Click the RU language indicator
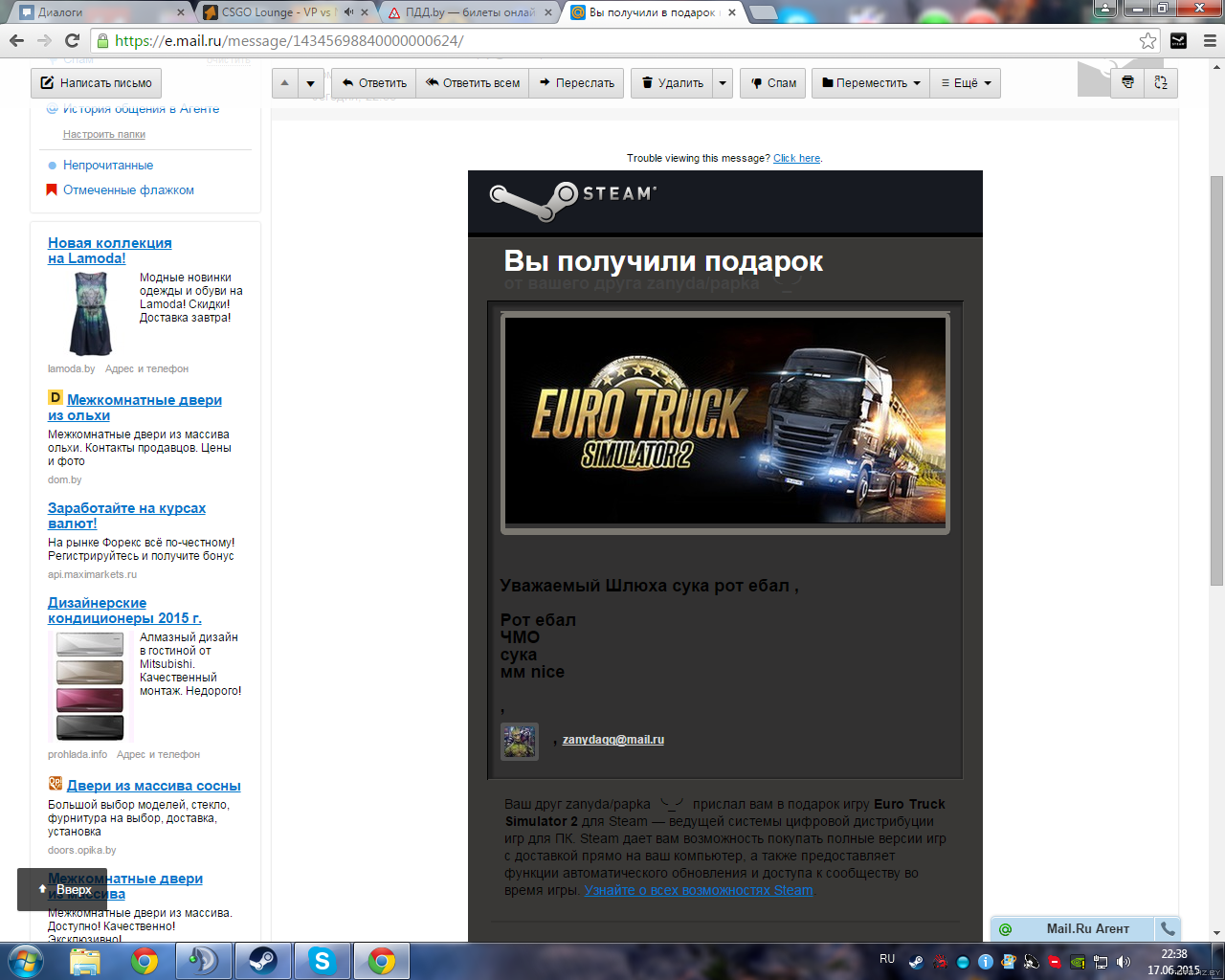The width and height of the screenshot is (1225, 980). pos(887,959)
